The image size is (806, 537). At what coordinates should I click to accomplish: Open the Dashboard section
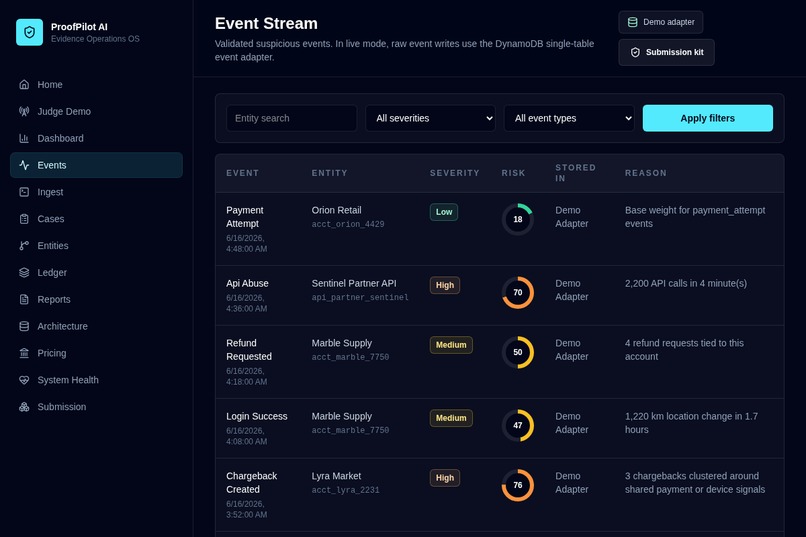(96, 138)
